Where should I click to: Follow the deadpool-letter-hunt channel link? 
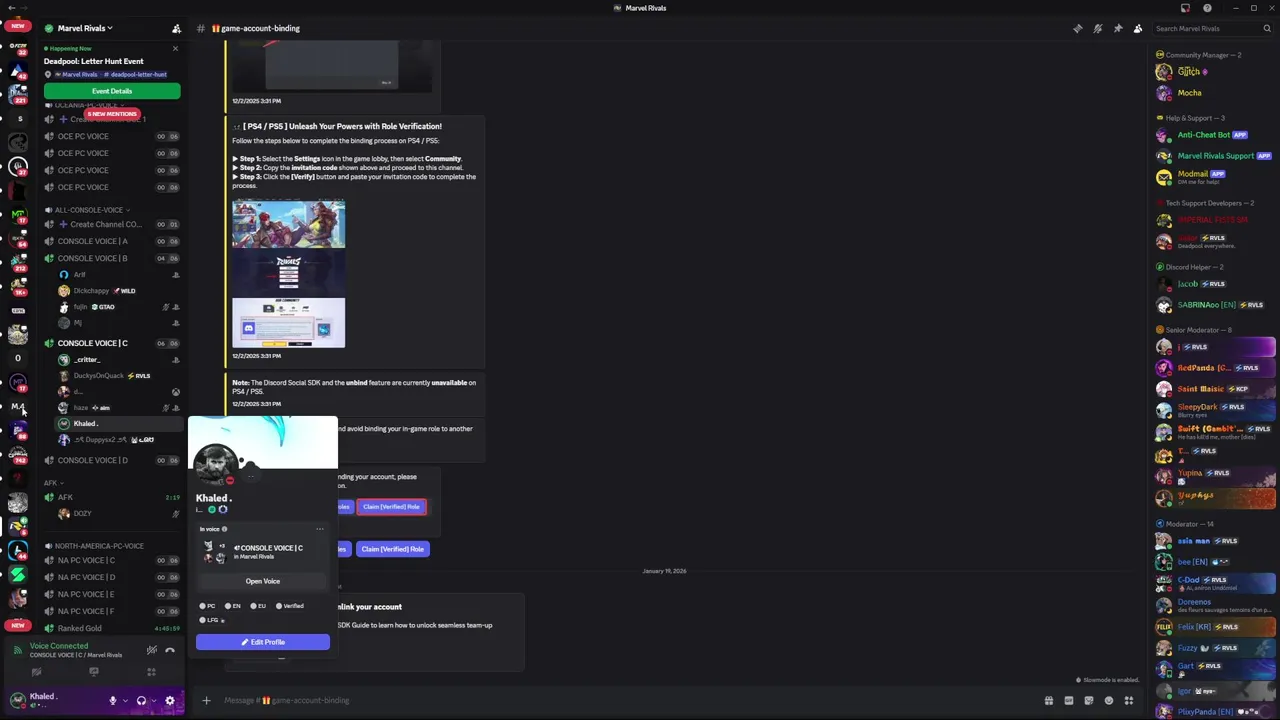pos(135,74)
